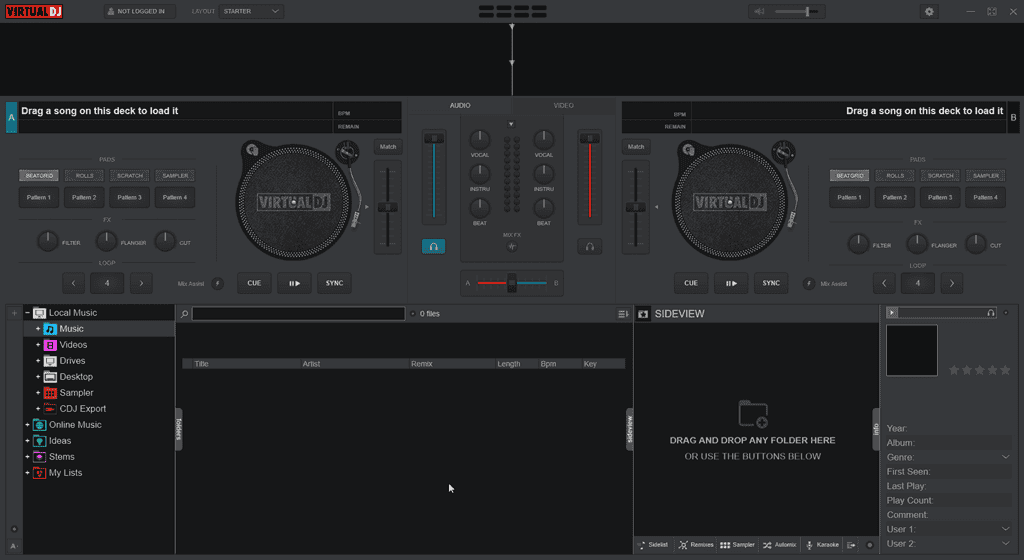
Task: Open the Karaoke tab in Sideview
Action: click(822, 545)
